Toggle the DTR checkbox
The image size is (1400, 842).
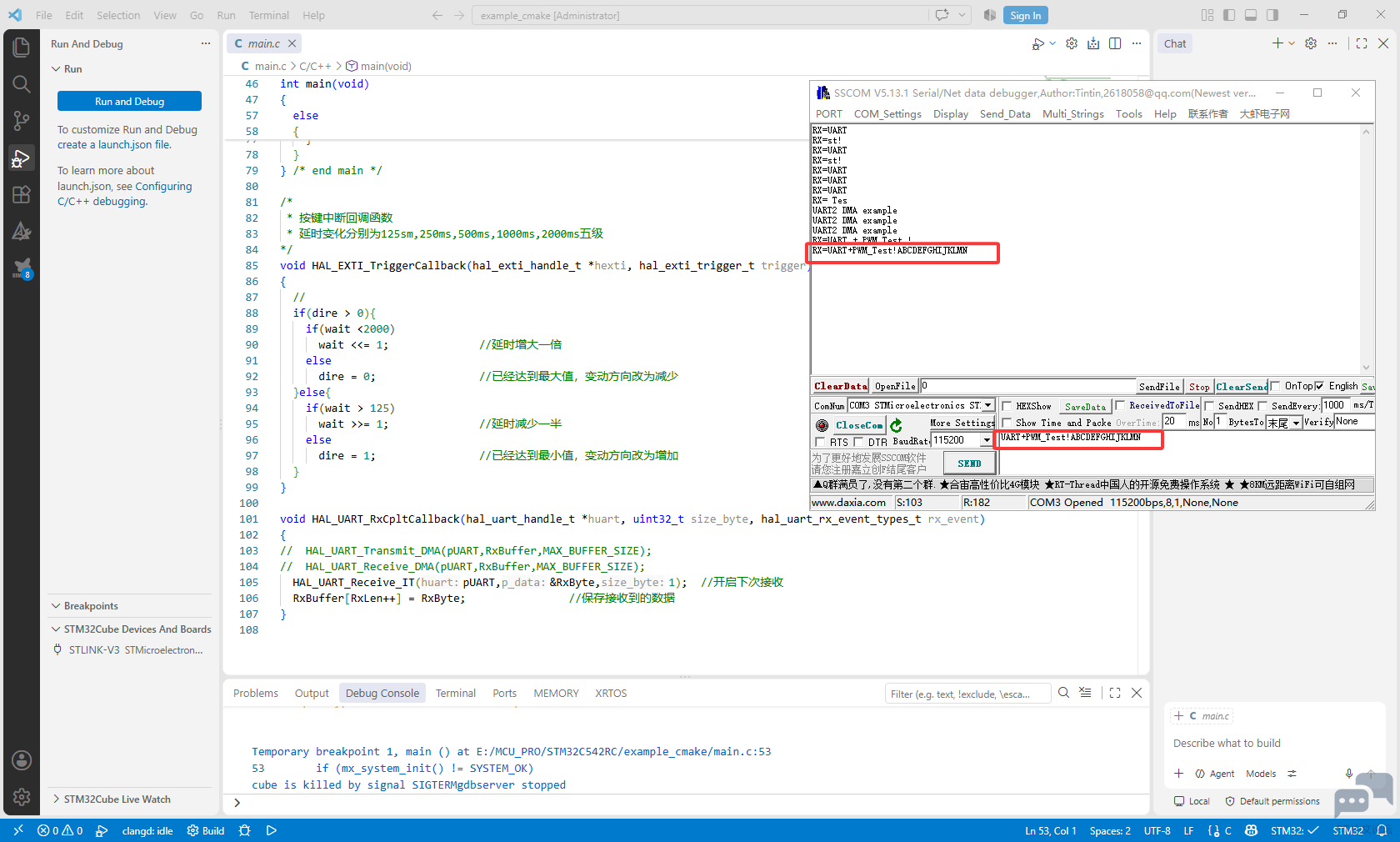pos(858,442)
